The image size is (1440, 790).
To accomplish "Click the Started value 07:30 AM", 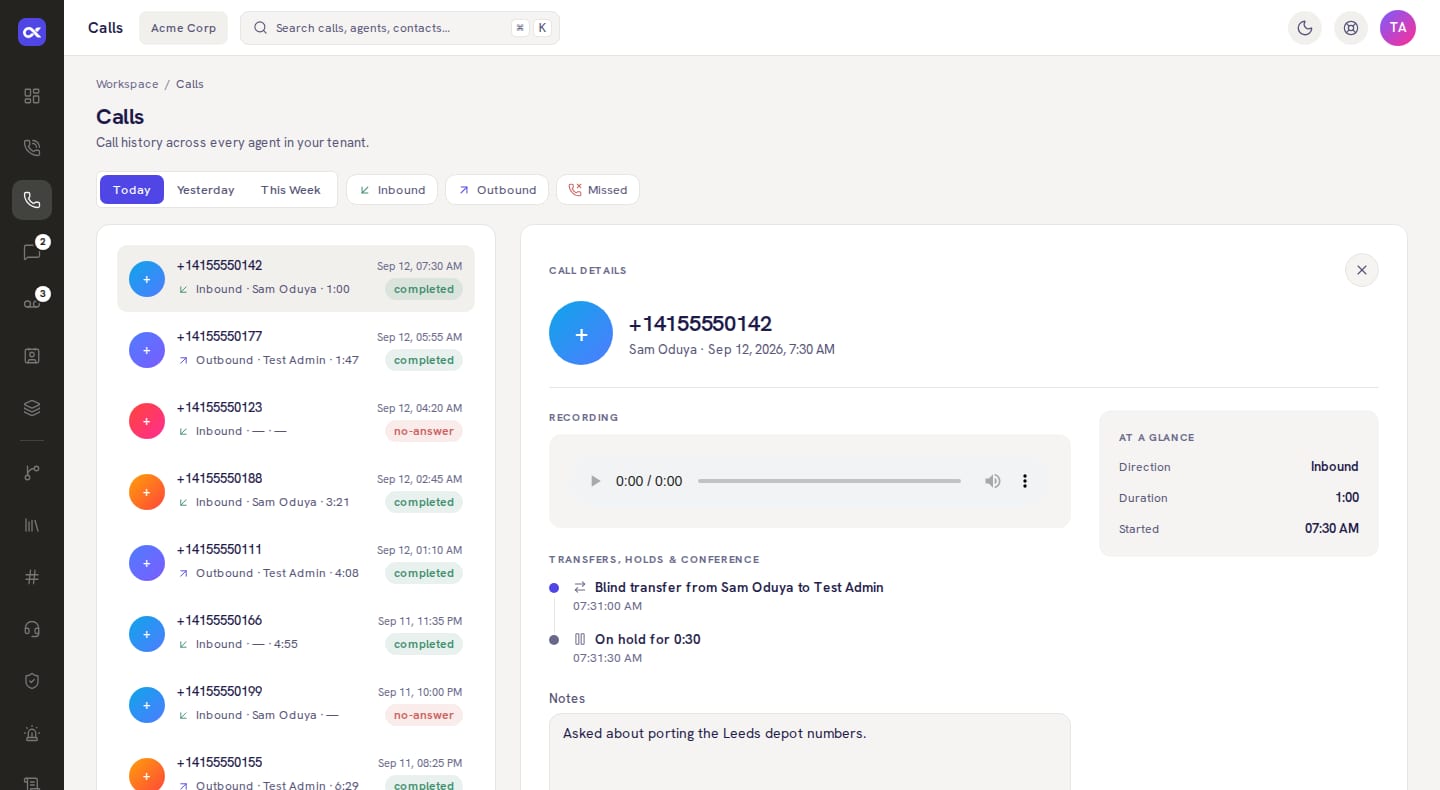I will [1332, 528].
